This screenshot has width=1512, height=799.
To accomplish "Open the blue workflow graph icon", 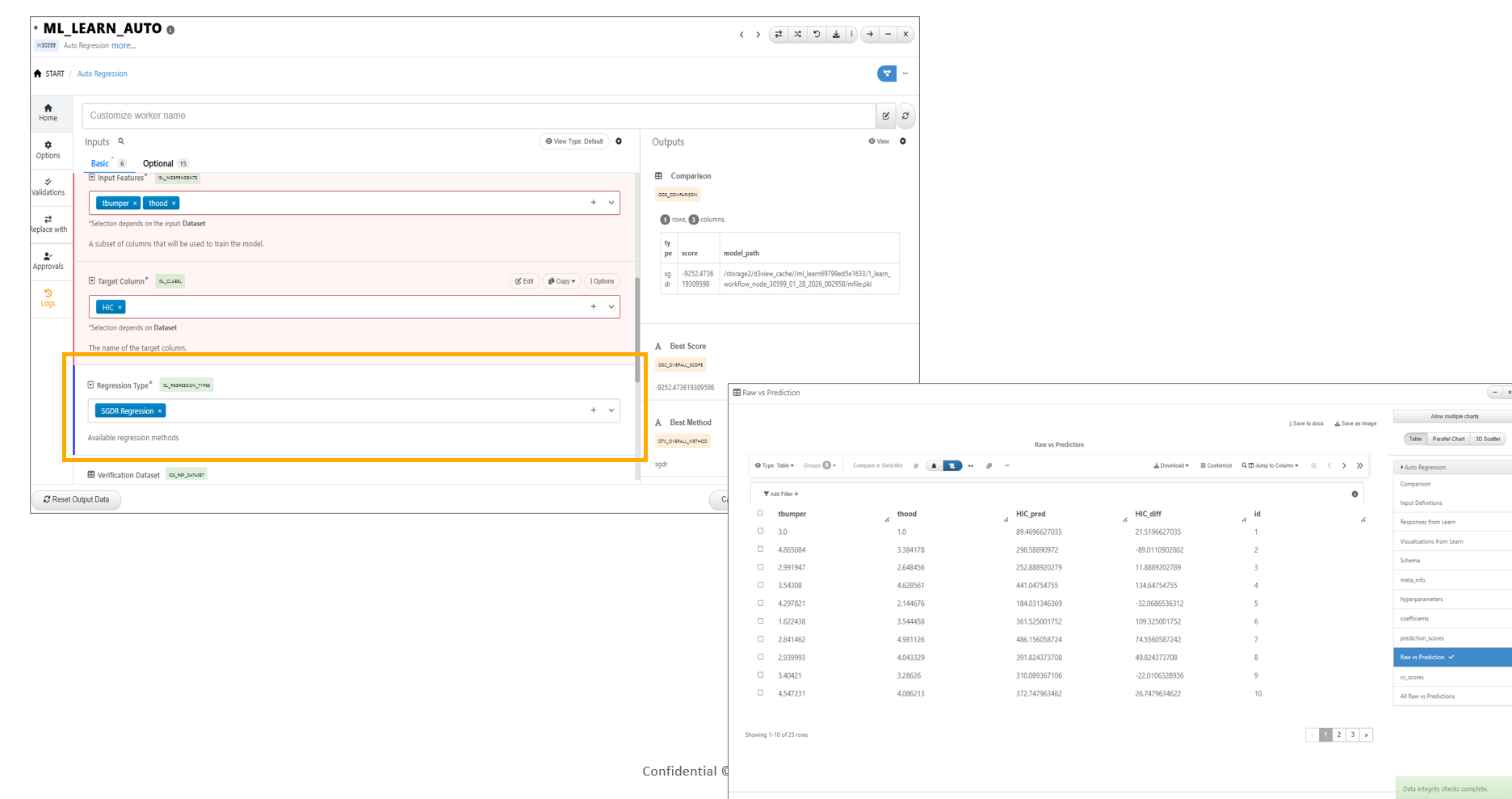I will [886, 74].
